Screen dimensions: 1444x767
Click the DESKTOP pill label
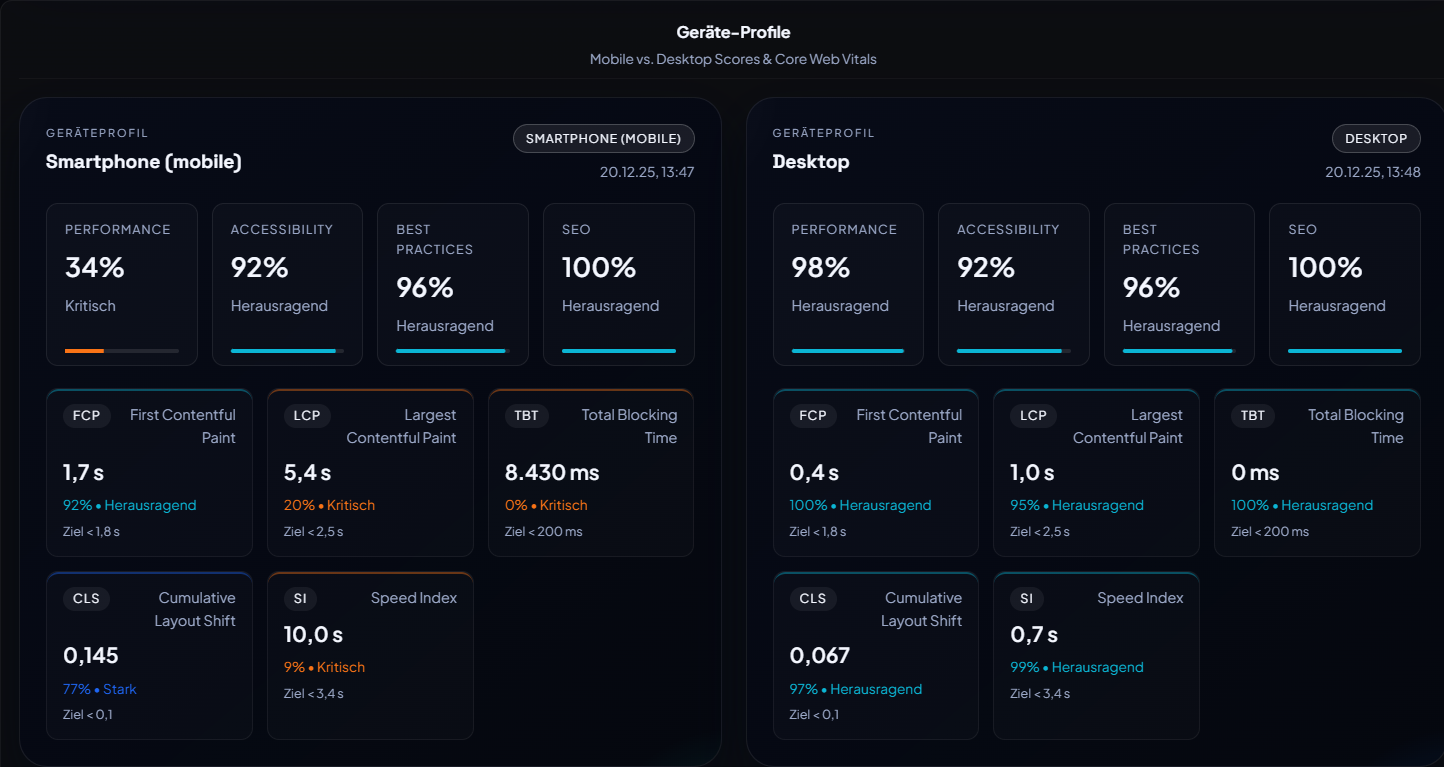click(1376, 139)
